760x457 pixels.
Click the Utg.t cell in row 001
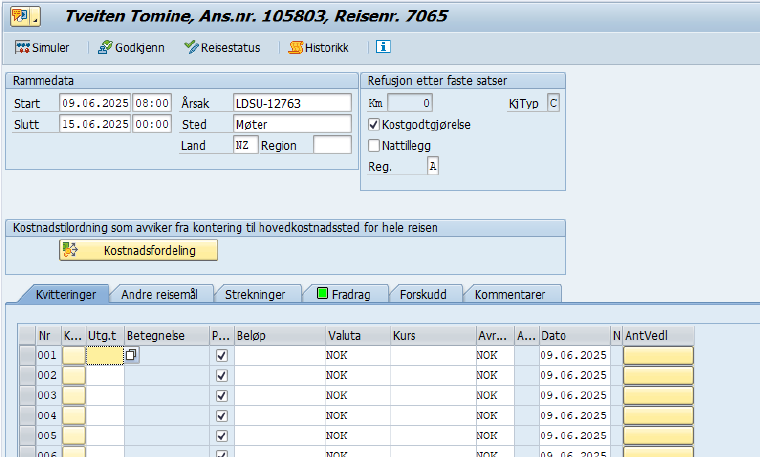105,355
